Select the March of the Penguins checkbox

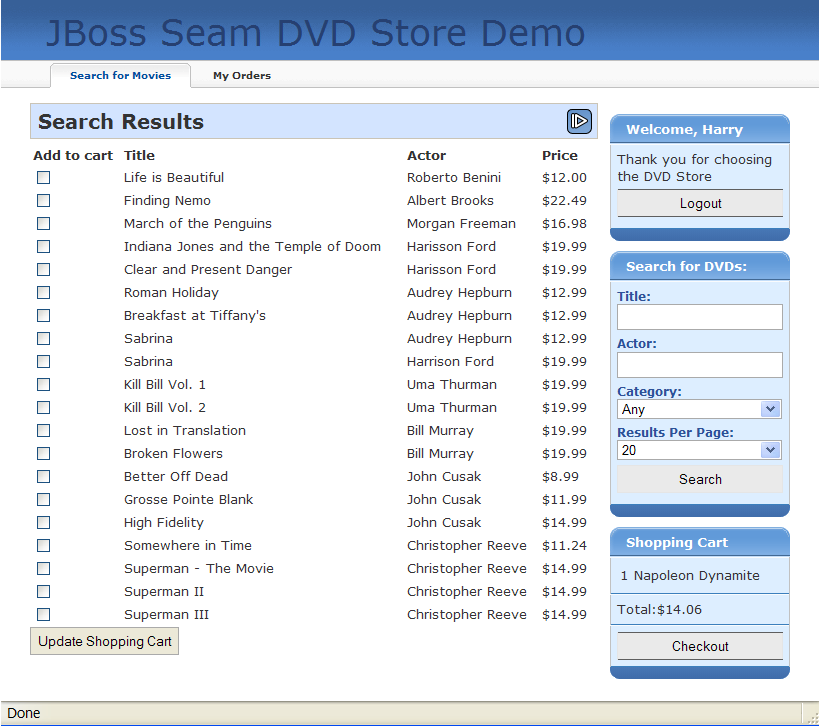click(x=44, y=224)
